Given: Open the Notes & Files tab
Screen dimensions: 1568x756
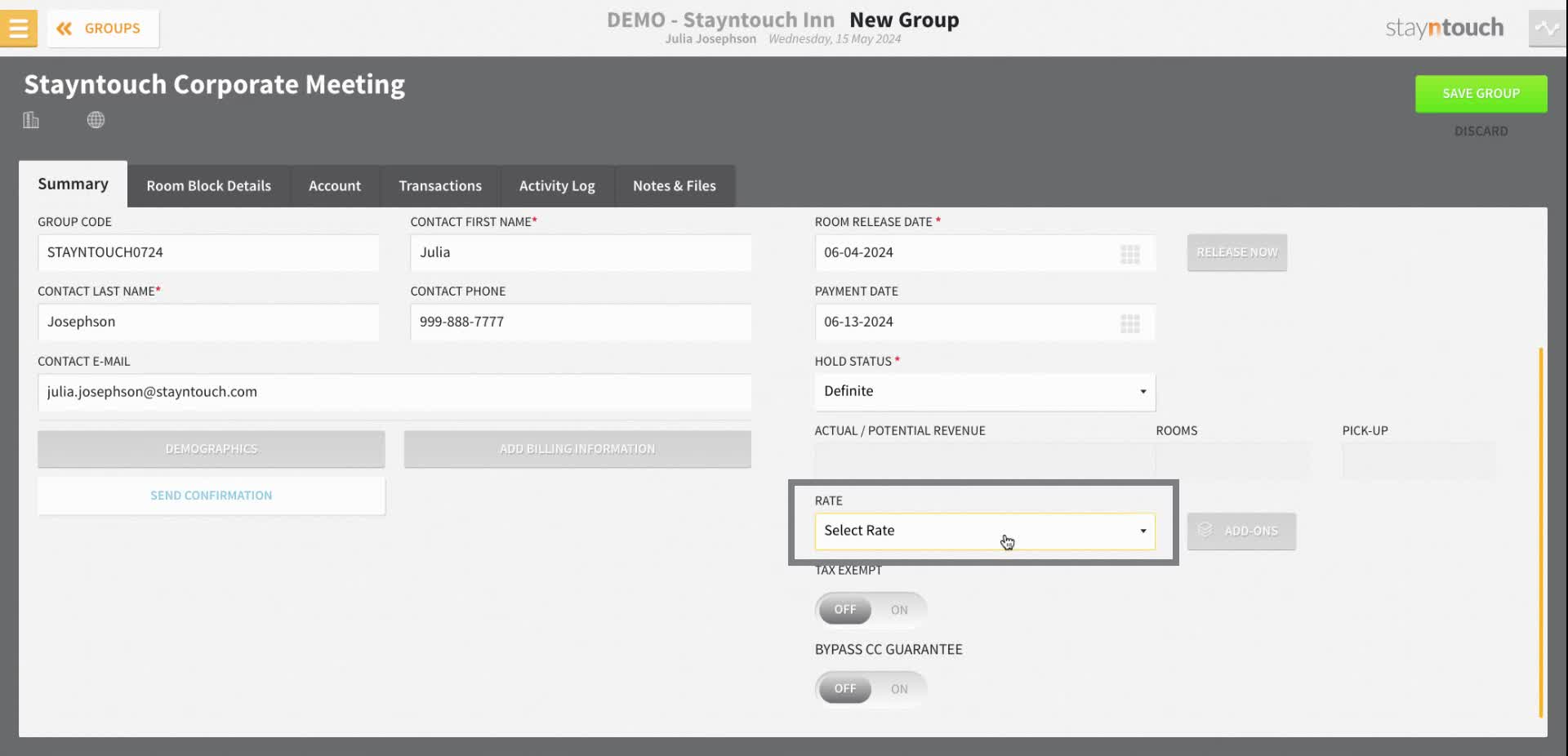Looking at the screenshot, I should pyautogui.click(x=675, y=186).
